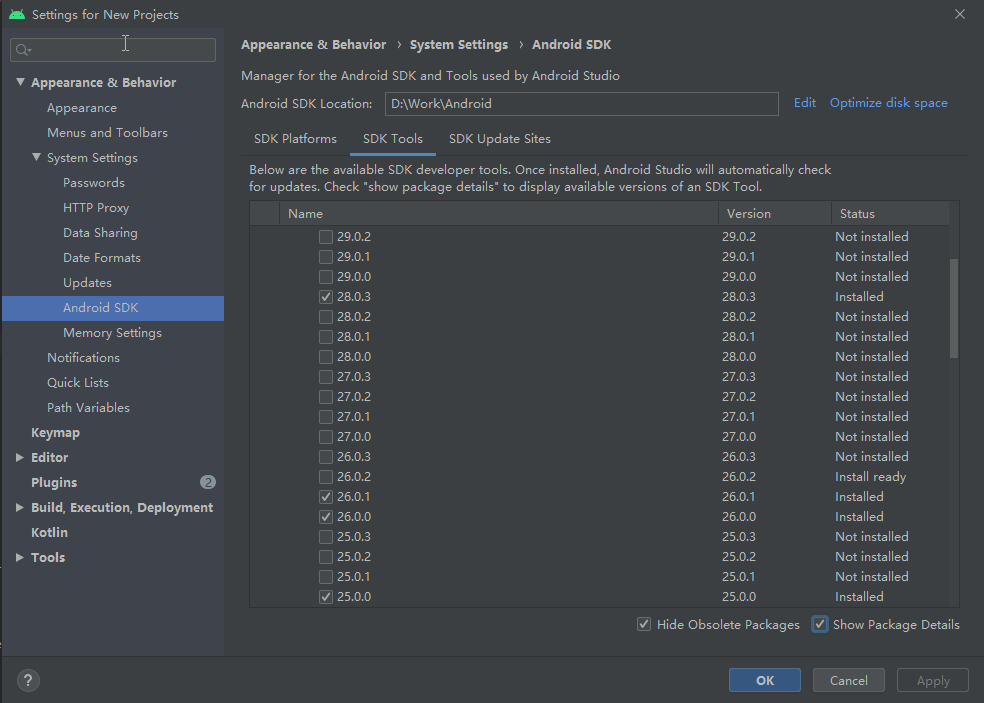Open Kotlin settings page
This screenshot has height=703, width=984.
point(49,532)
